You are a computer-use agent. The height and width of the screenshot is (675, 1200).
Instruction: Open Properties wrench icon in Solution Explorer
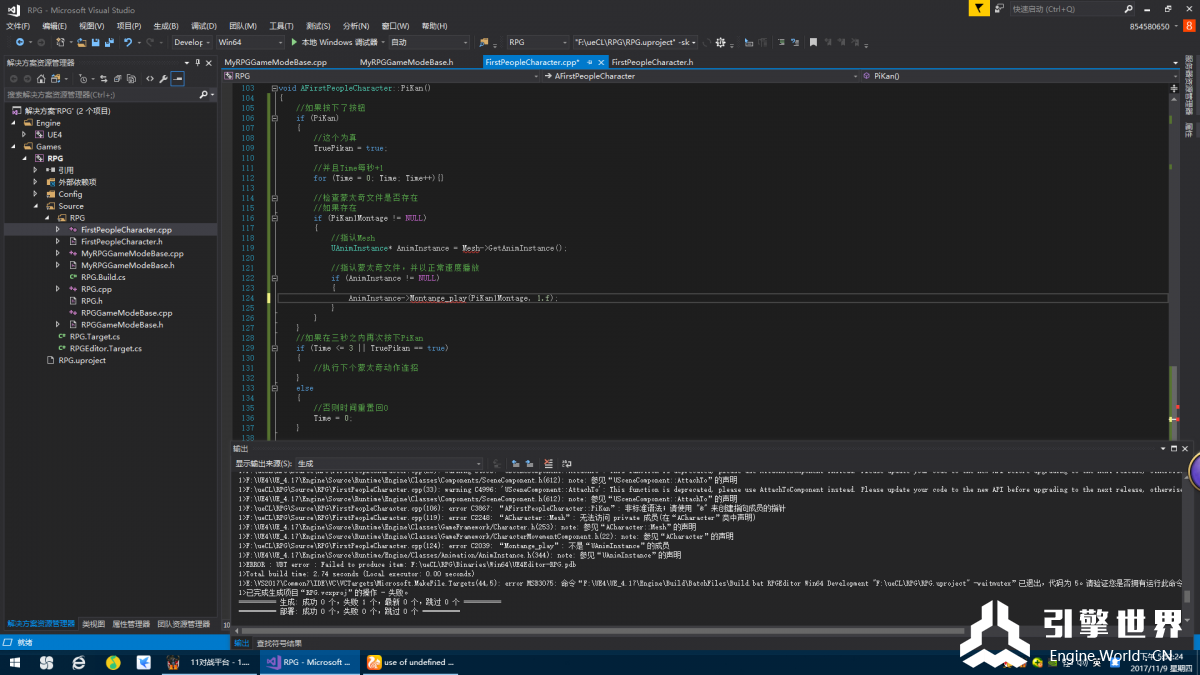pos(163,78)
